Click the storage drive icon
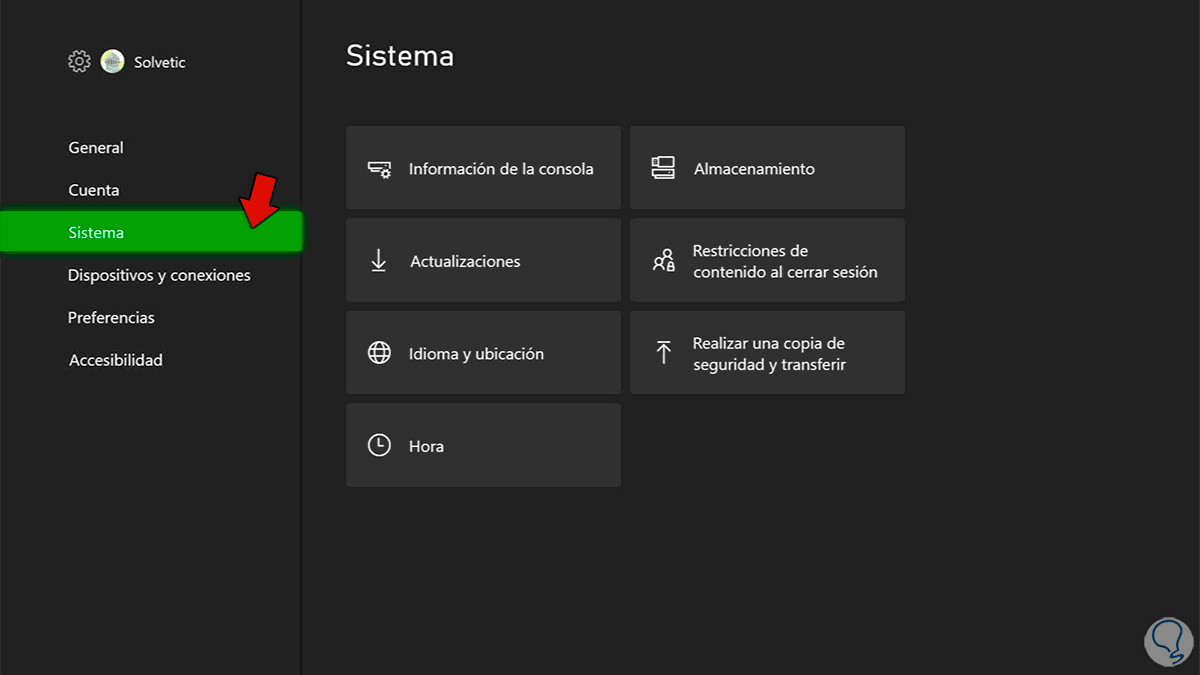1200x675 pixels. click(x=663, y=168)
